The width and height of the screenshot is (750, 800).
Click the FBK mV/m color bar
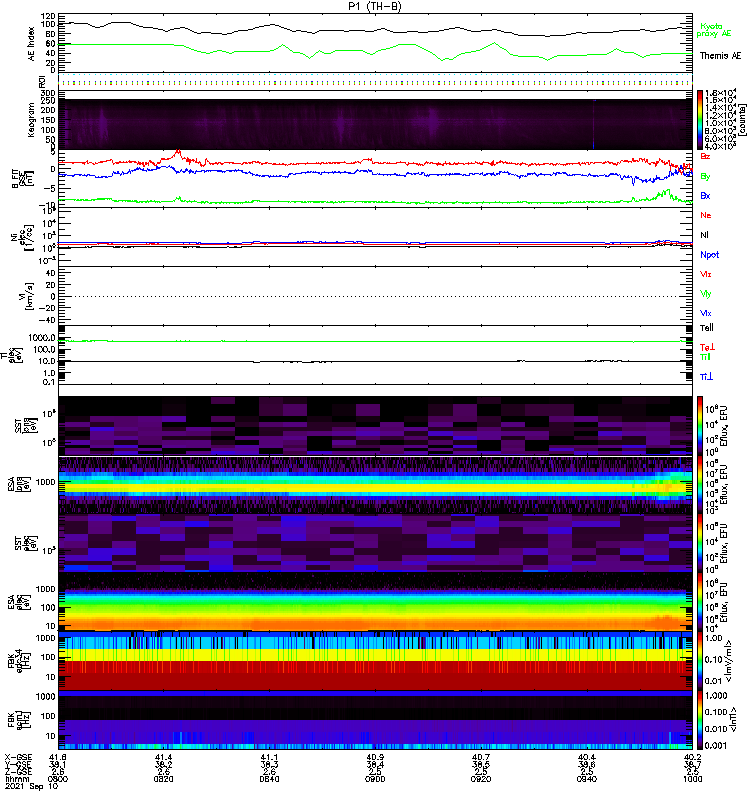(700, 661)
